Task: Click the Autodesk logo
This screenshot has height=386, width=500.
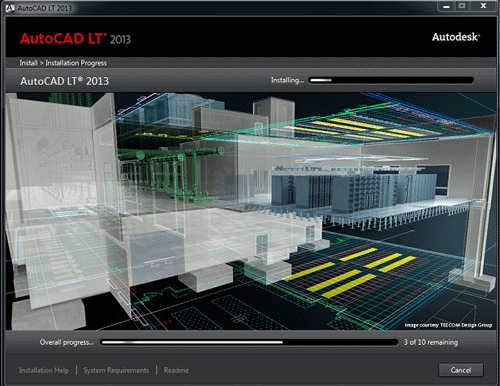Action: pyautogui.click(x=456, y=37)
